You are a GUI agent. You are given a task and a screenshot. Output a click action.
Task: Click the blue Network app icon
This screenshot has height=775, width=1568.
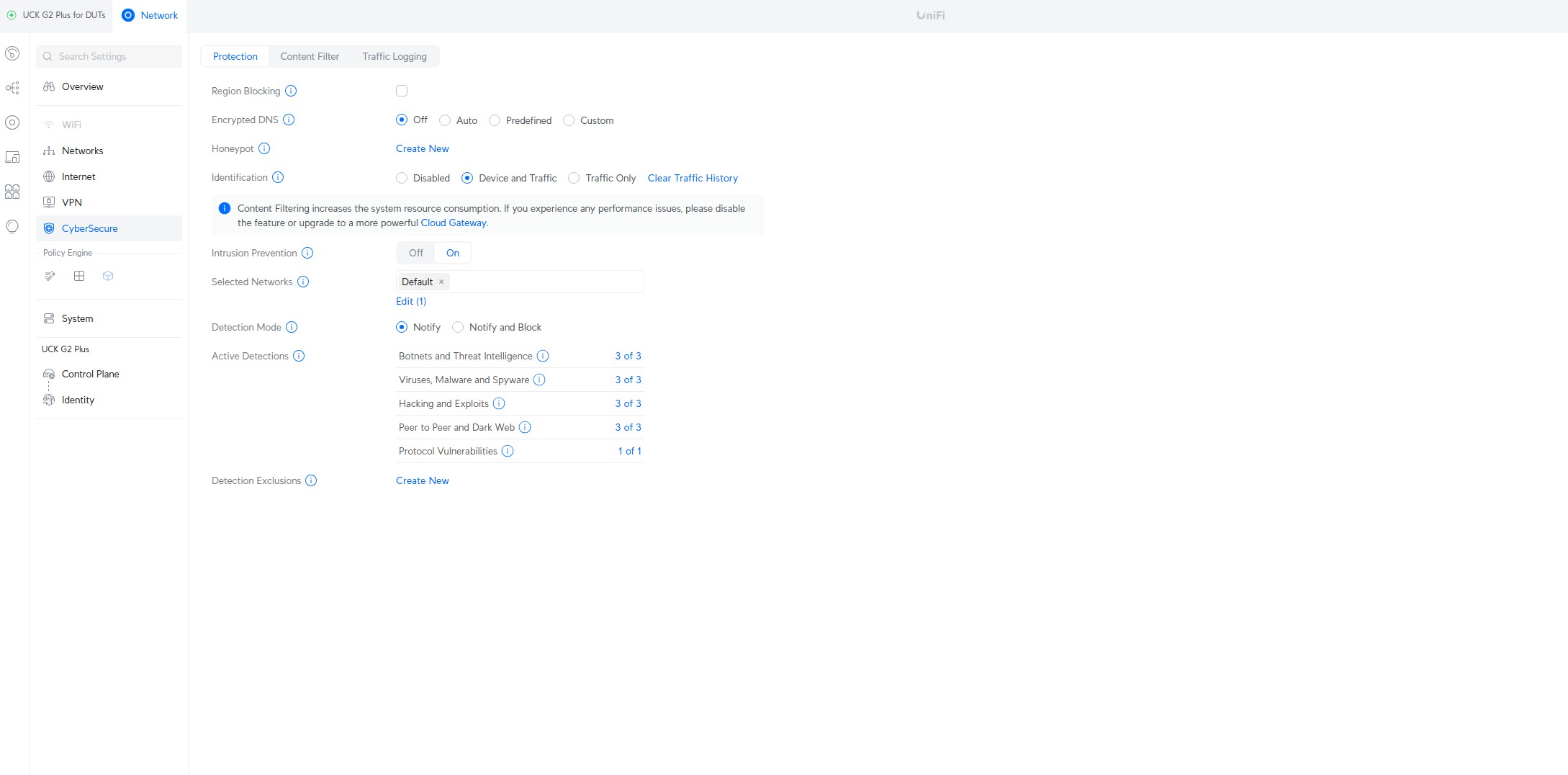(128, 15)
